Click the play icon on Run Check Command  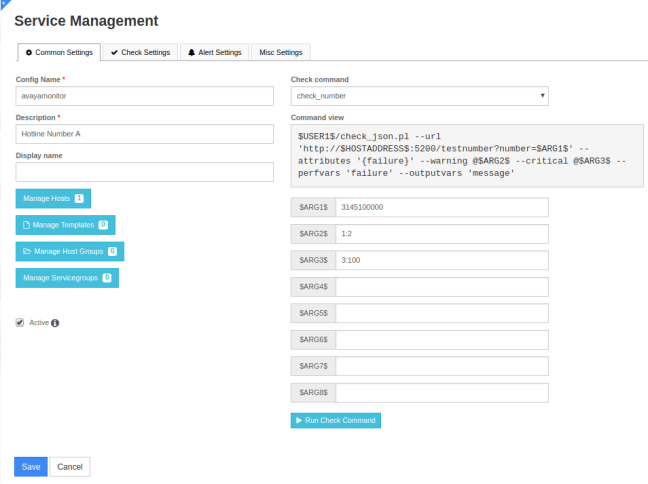click(x=298, y=420)
